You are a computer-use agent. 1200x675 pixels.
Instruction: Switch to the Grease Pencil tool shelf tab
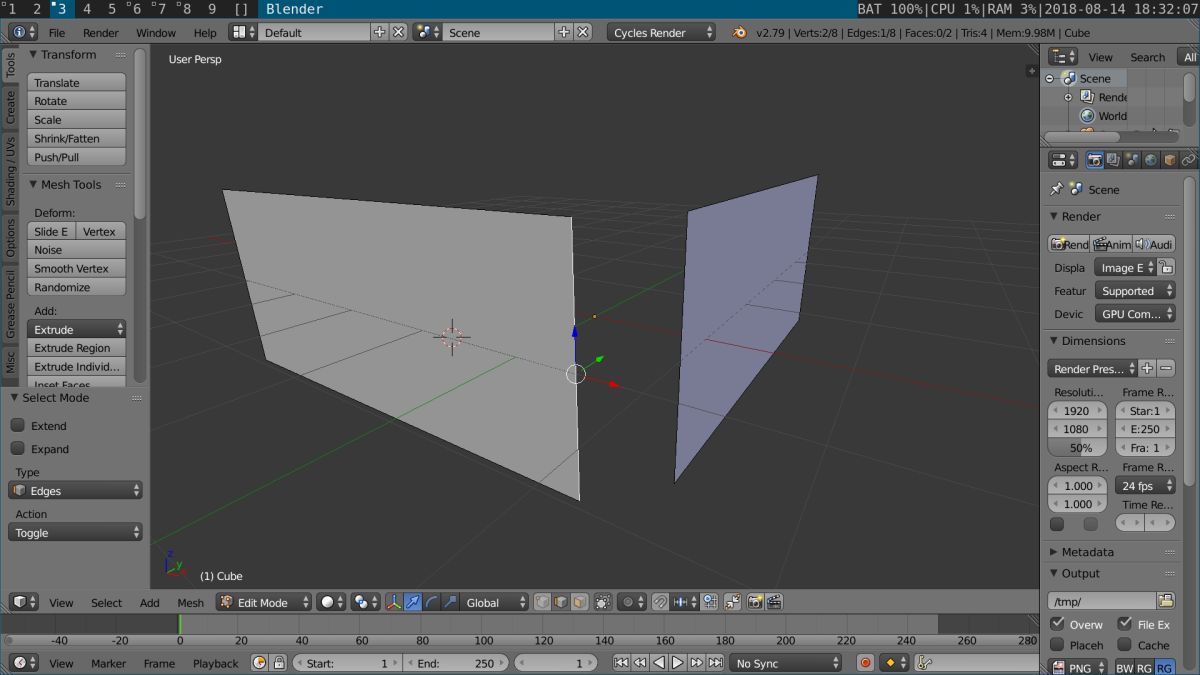point(11,304)
